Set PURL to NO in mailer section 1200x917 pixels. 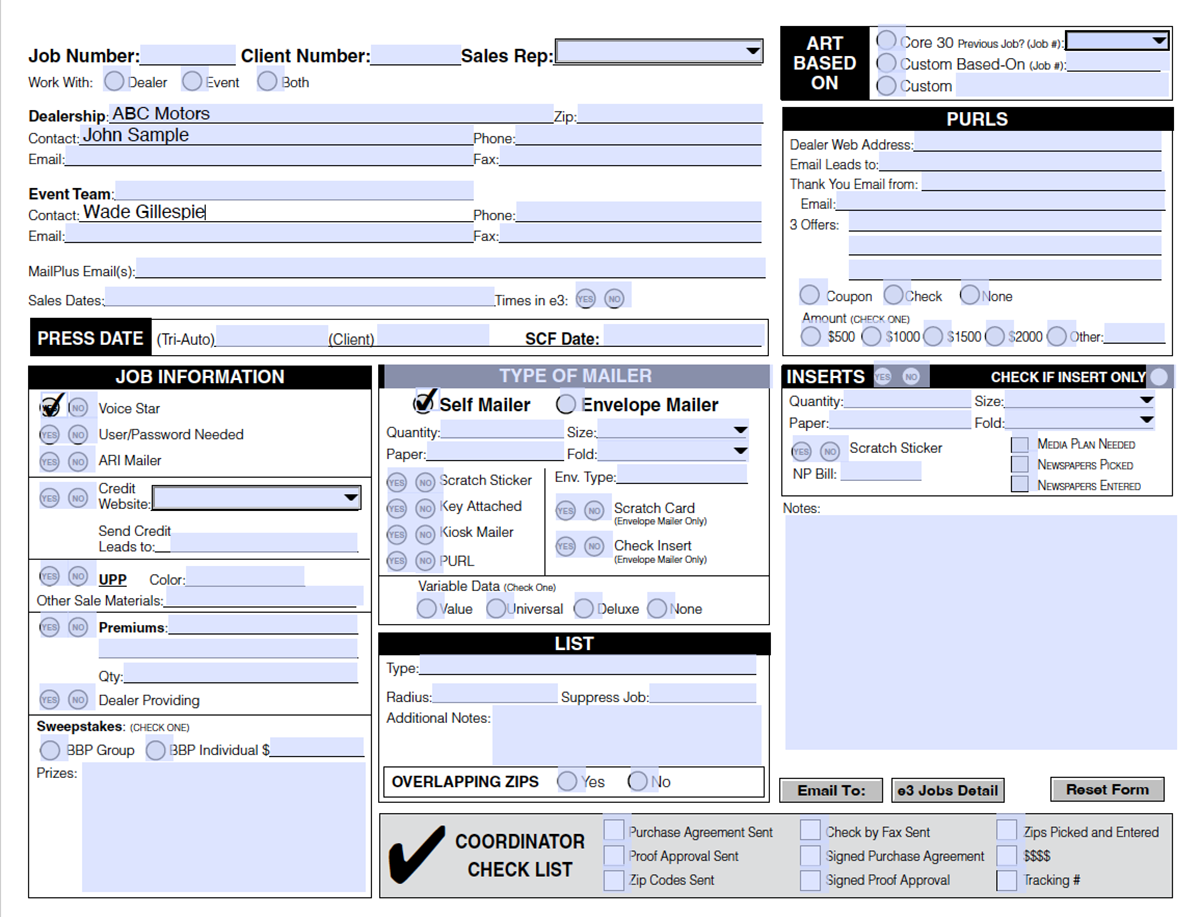pos(426,561)
